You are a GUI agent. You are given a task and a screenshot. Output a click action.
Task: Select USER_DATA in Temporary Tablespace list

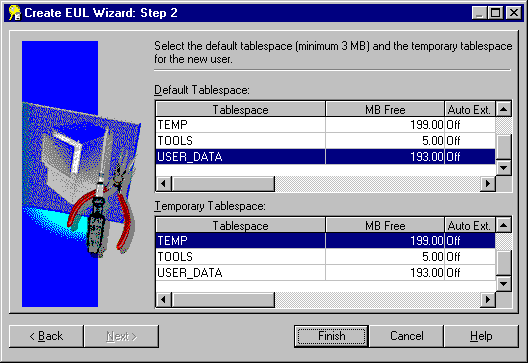pyautogui.click(x=326, y=272)
